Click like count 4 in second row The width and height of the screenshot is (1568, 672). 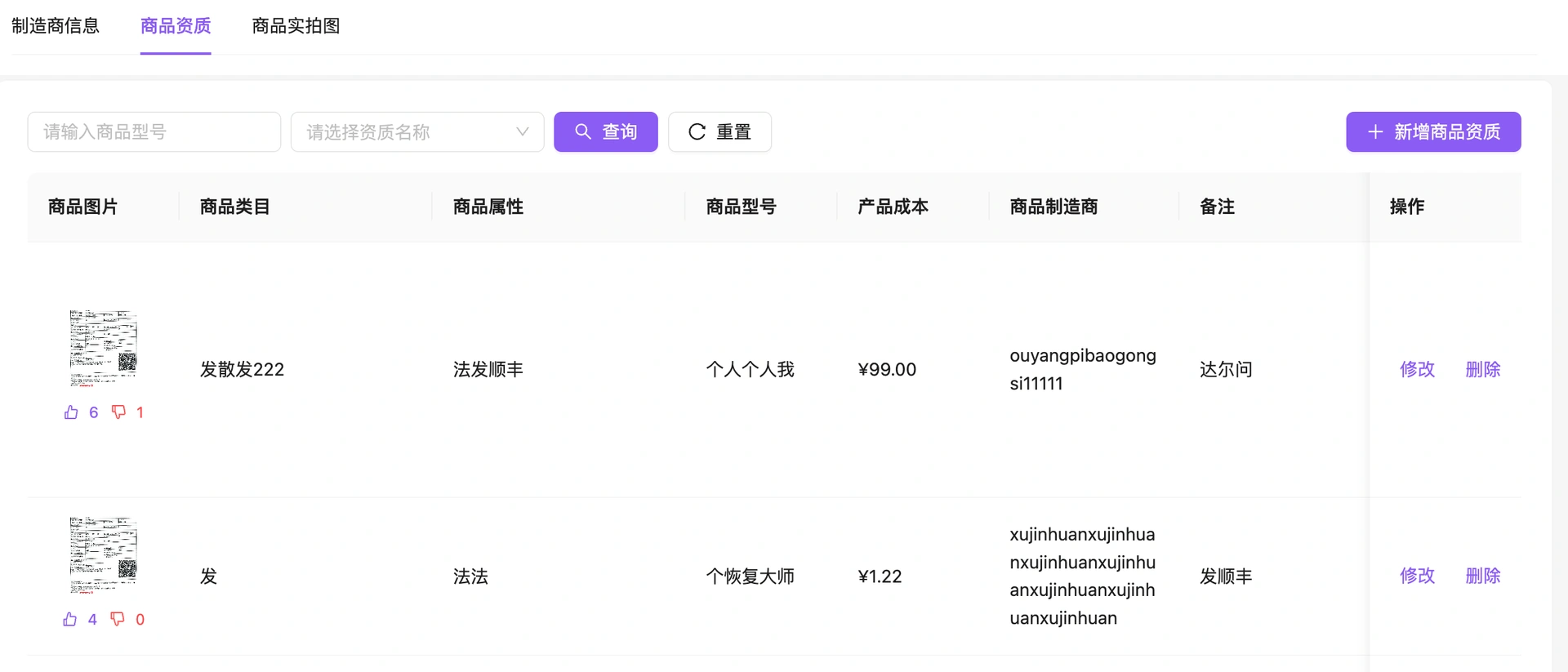coord(92,620)
